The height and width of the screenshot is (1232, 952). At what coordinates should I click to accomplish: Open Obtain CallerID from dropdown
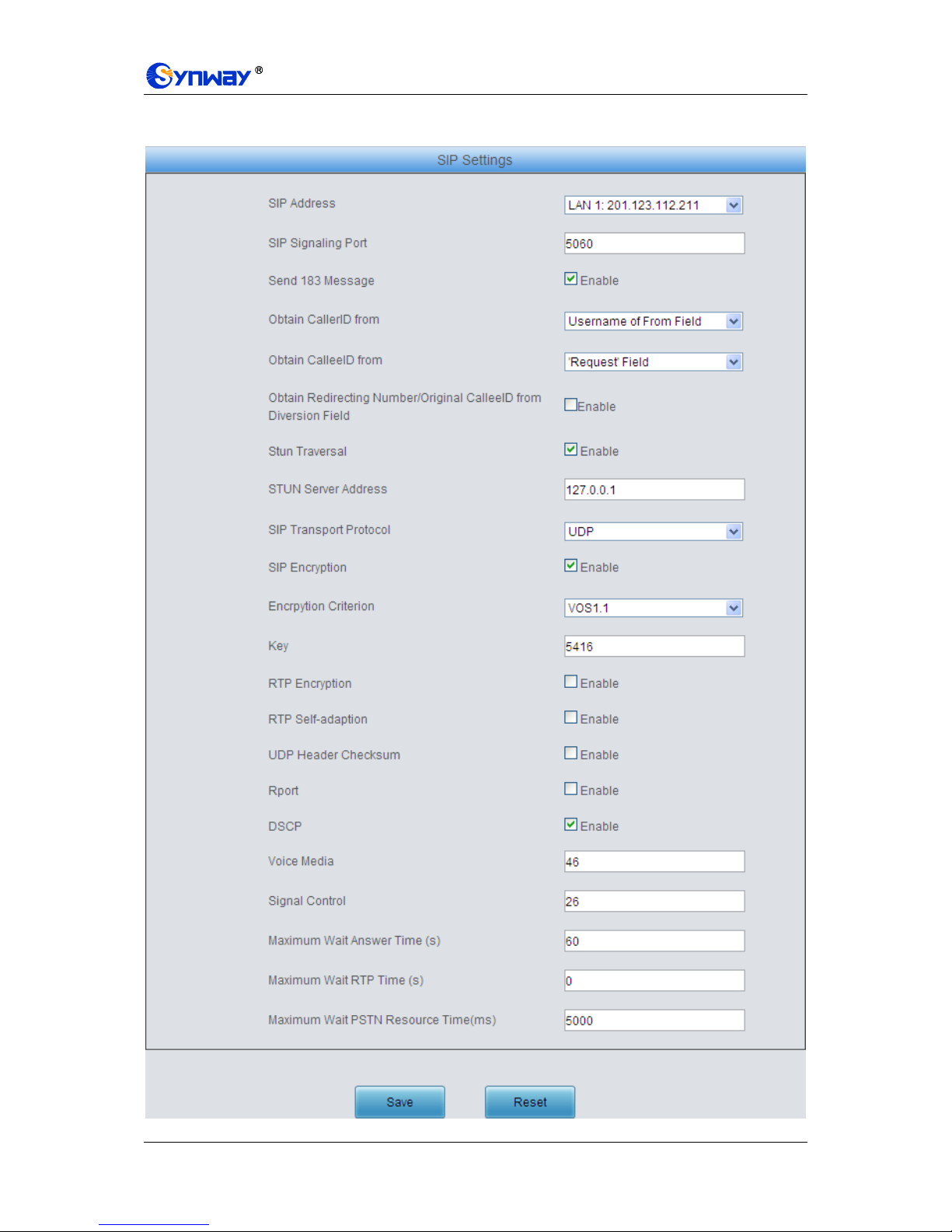click(654, 322)
